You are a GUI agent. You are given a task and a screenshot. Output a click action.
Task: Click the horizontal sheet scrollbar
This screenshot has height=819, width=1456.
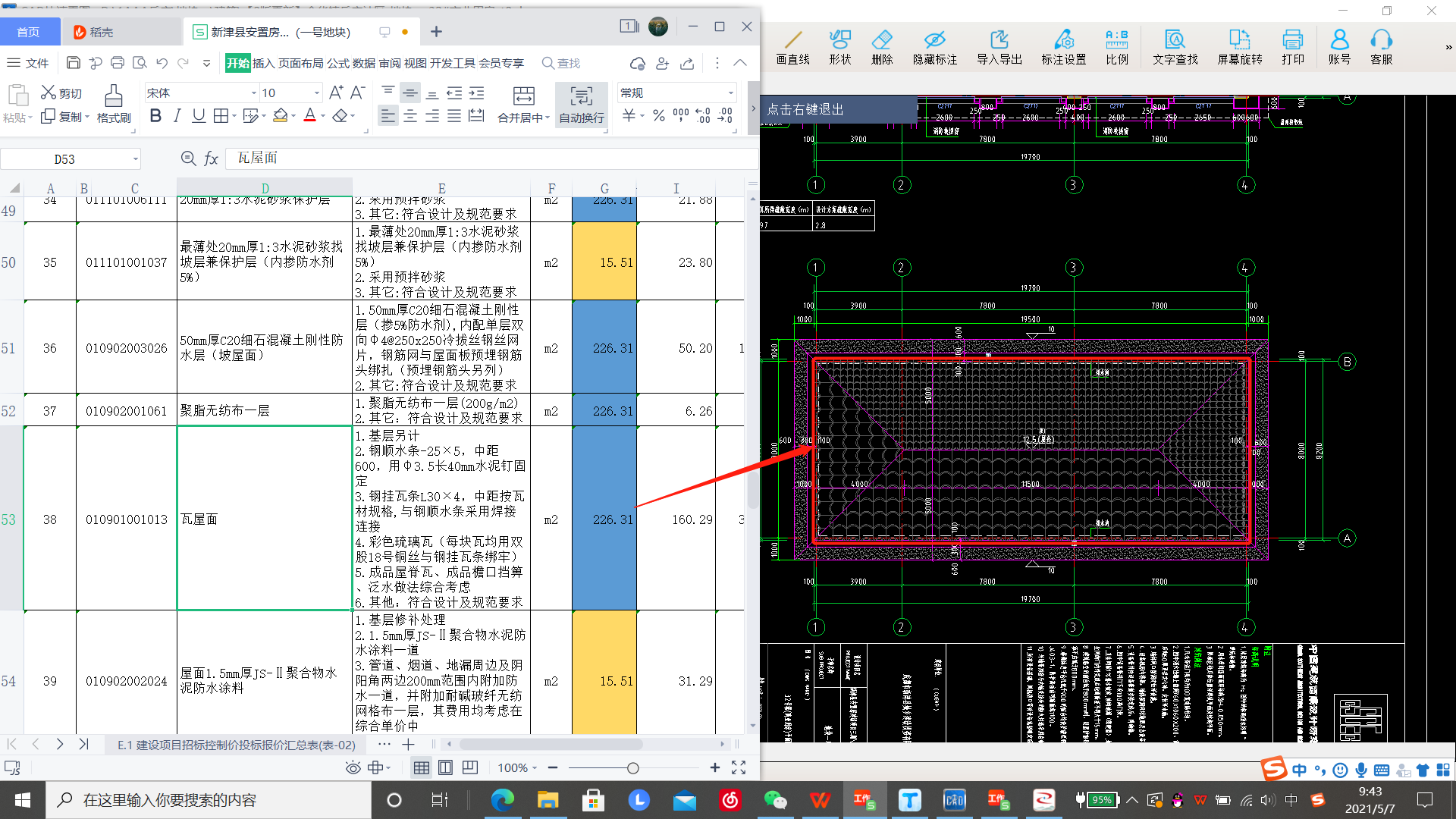point(551,744)
